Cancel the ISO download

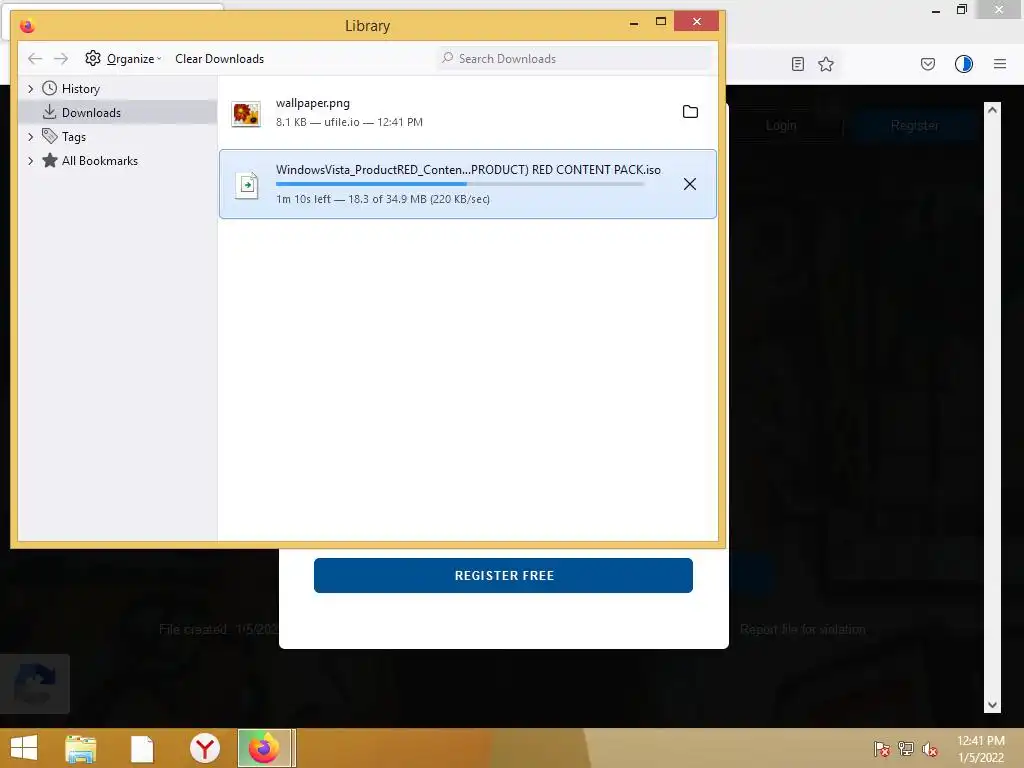point(690,184)
